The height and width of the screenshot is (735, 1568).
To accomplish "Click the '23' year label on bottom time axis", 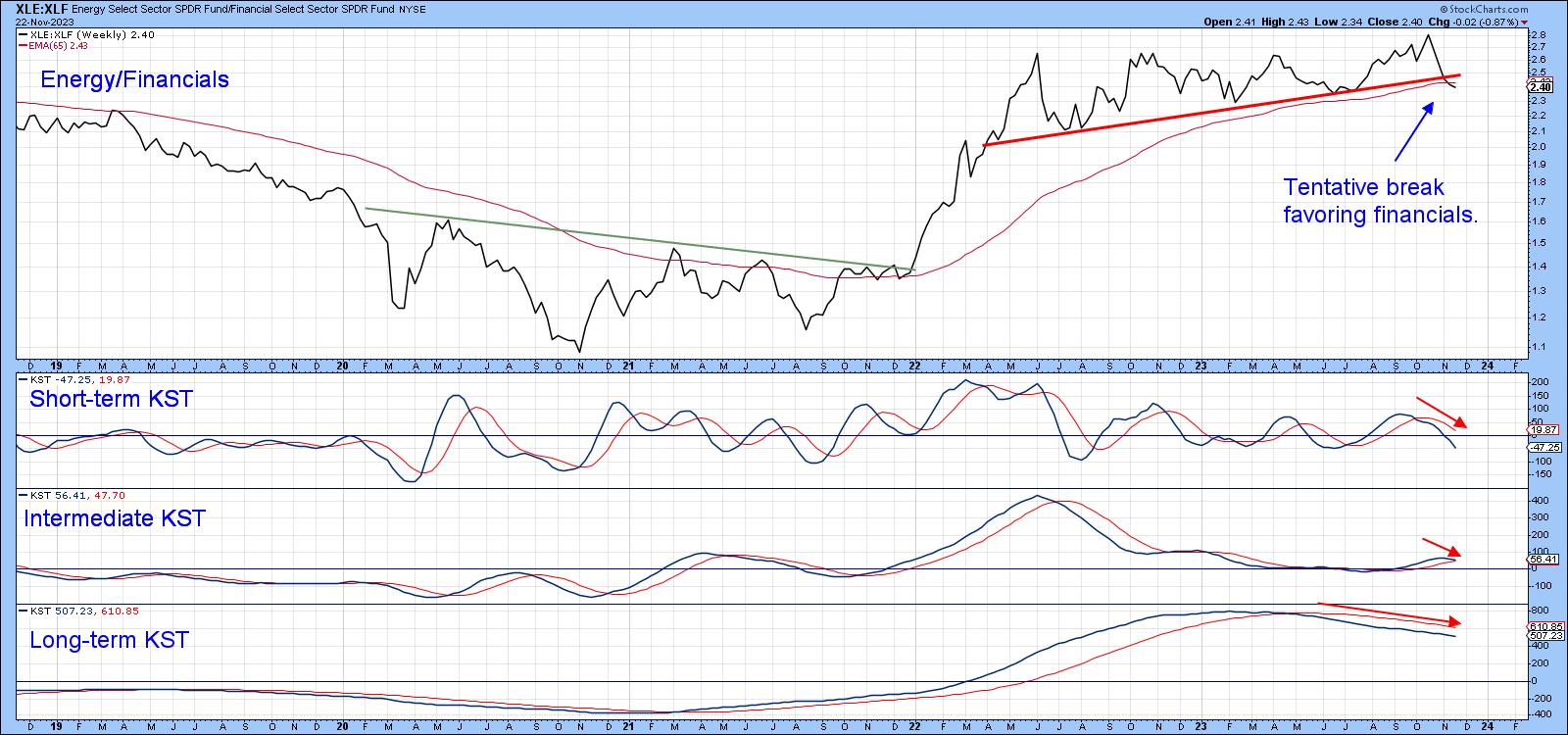I will click(x=1200, y=727).
